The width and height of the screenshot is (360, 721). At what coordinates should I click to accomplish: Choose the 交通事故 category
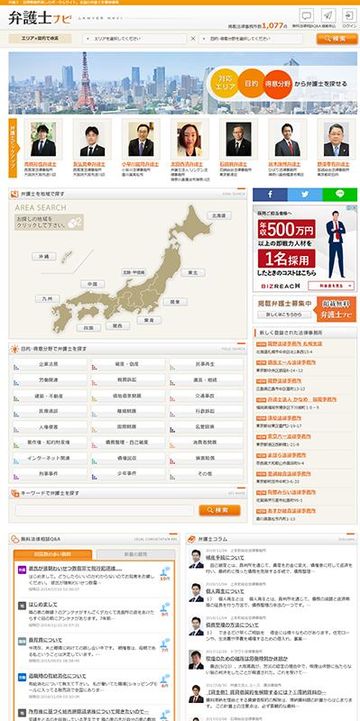206,395
